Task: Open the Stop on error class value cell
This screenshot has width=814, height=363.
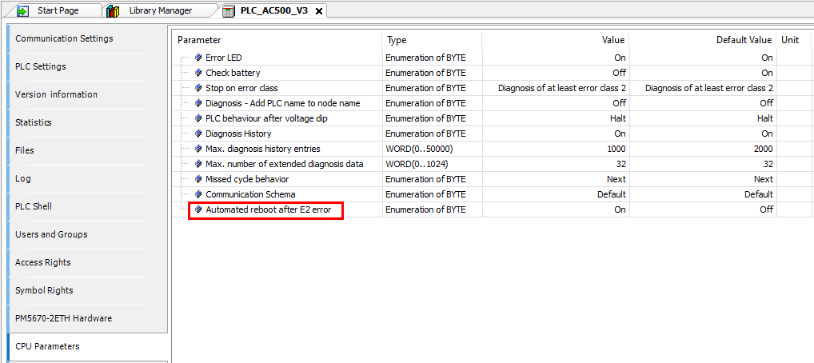Action: click(x=555, y=88)
